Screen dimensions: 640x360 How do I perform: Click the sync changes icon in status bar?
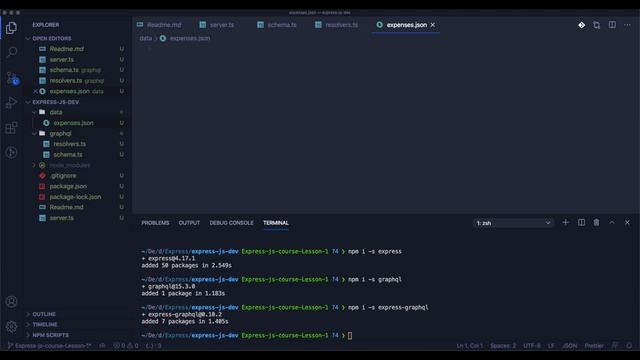click(102, 345)
